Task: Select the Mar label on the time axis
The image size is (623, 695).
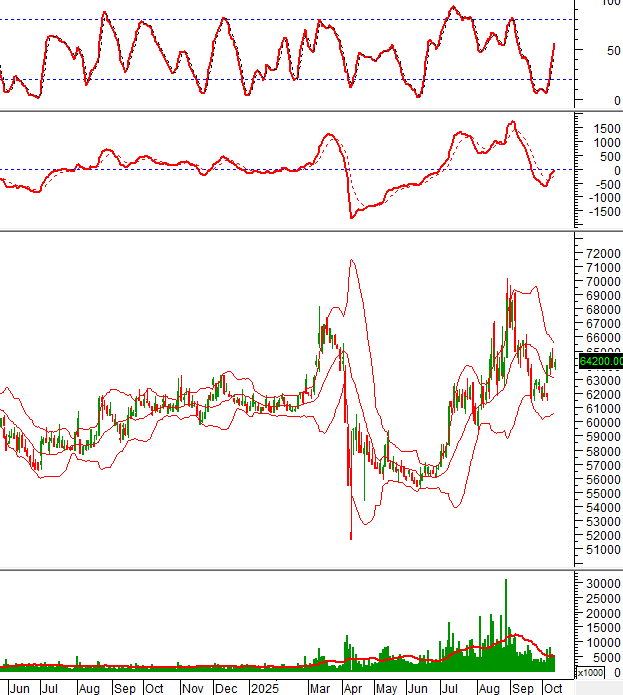Action: click(318, 689)
